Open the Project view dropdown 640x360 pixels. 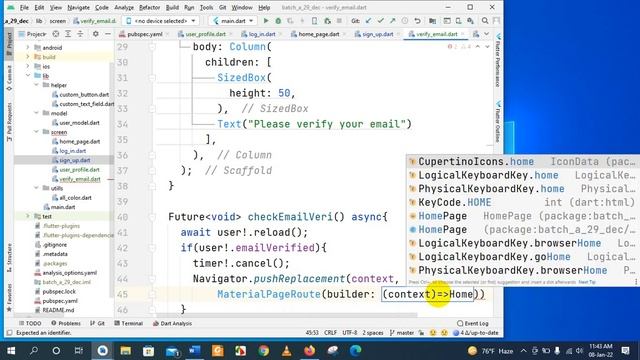[x=33, y=34]
